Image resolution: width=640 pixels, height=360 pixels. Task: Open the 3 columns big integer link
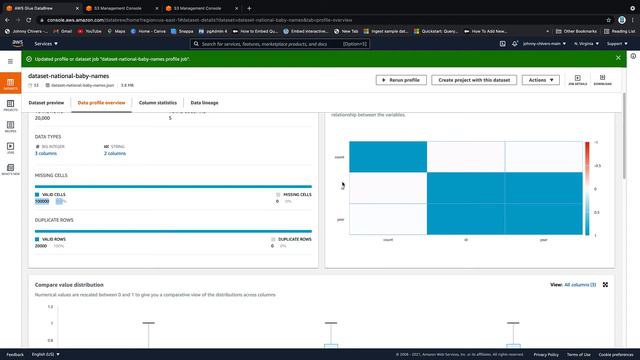click(x=46, y=153)
